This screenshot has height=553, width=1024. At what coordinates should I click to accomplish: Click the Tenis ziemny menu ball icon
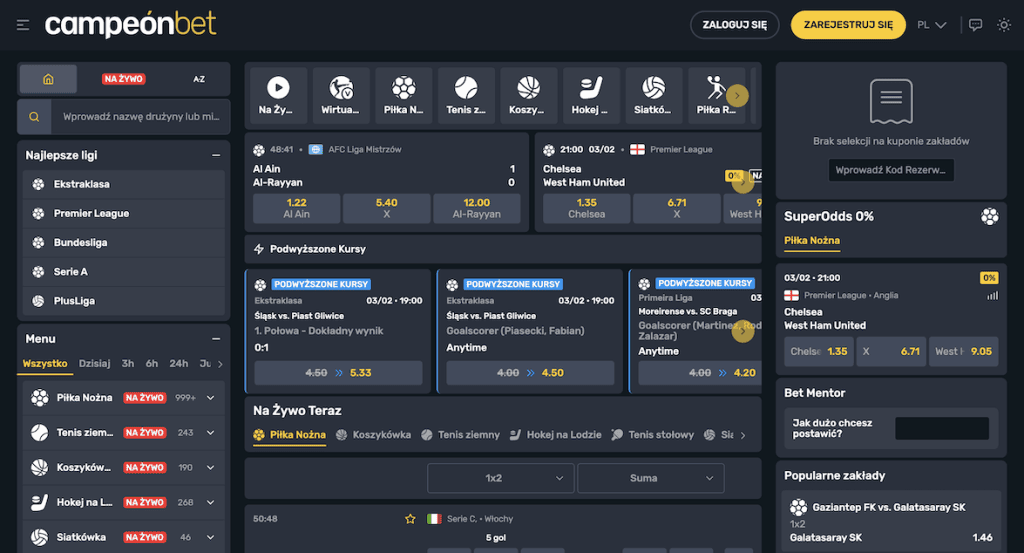(x=40, y=432)
